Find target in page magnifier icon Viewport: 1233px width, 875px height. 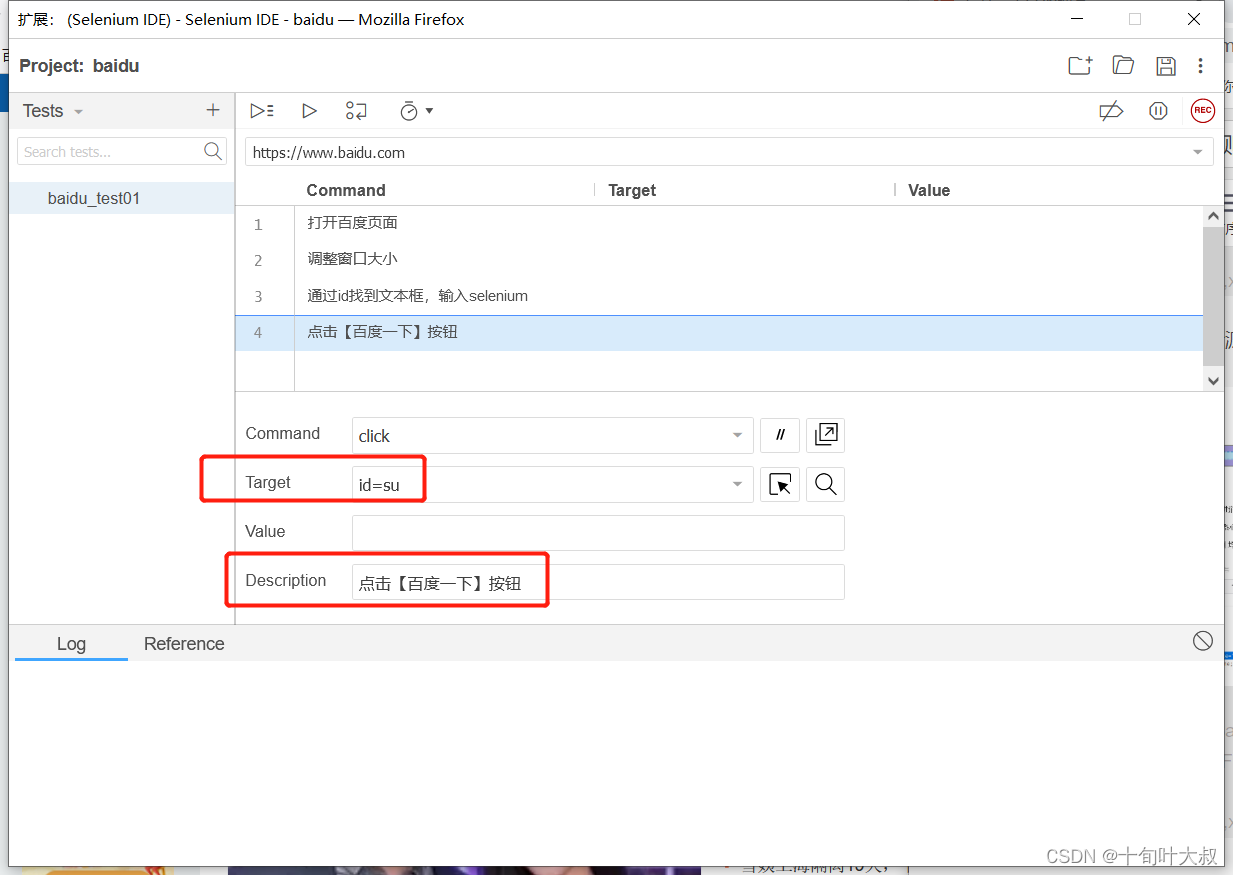click(826, 484)
